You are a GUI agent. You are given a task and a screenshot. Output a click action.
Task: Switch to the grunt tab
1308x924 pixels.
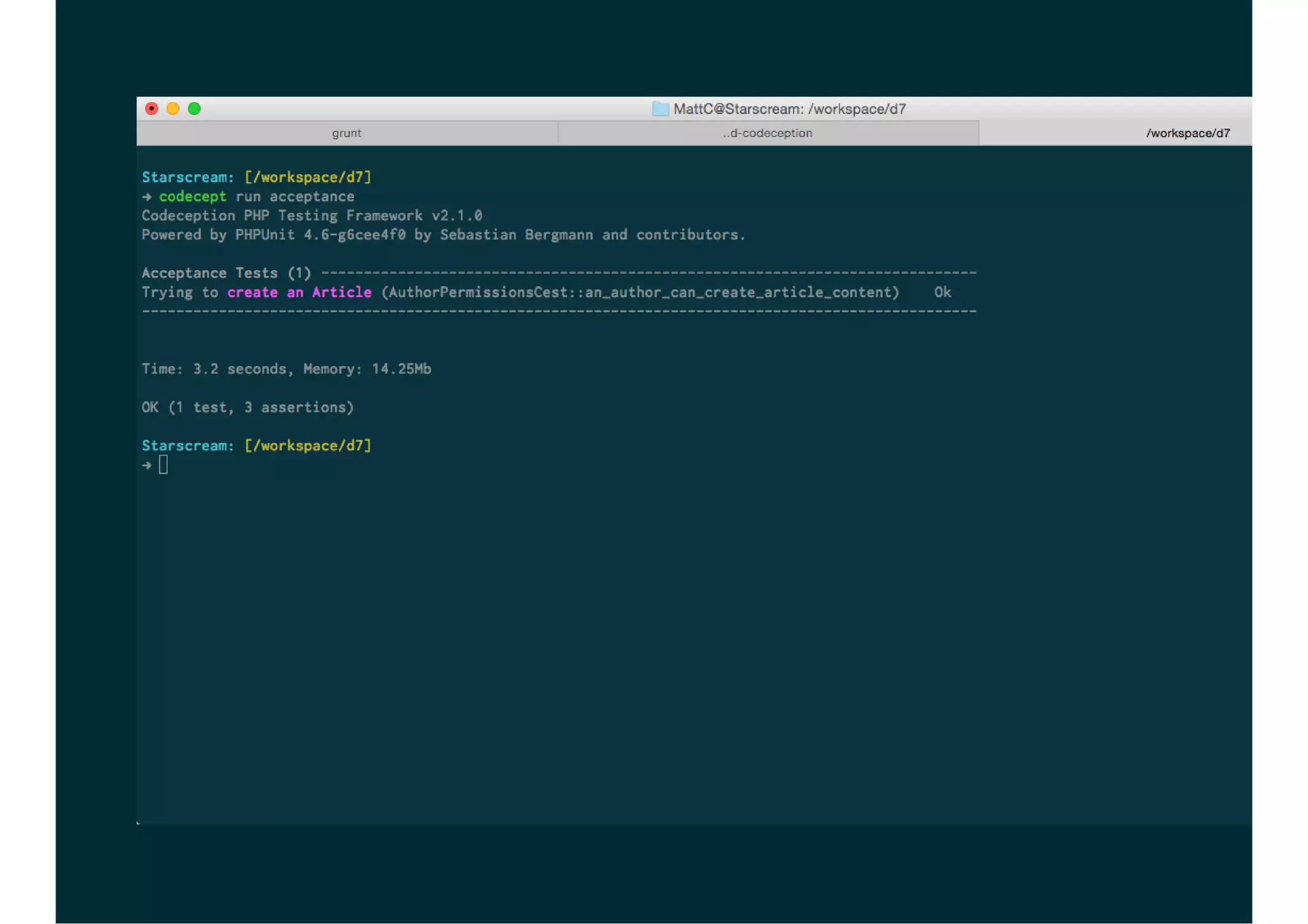click(x=347, y=133)
